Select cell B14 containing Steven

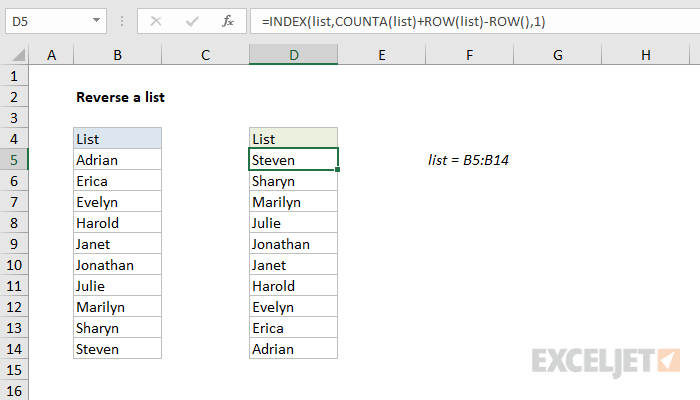117,349
